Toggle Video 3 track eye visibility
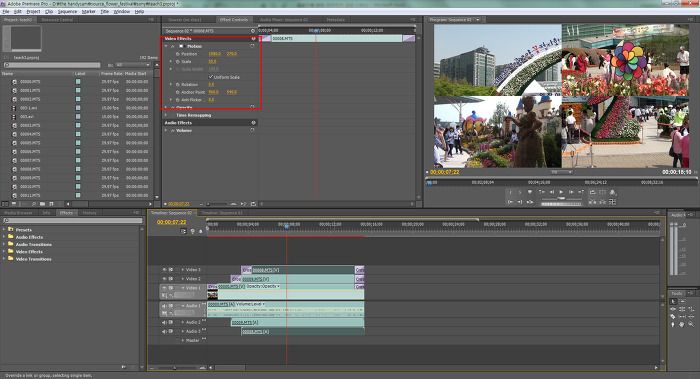Screen dimensions: 700x379 pyautogui.click(x=164, y=270)
